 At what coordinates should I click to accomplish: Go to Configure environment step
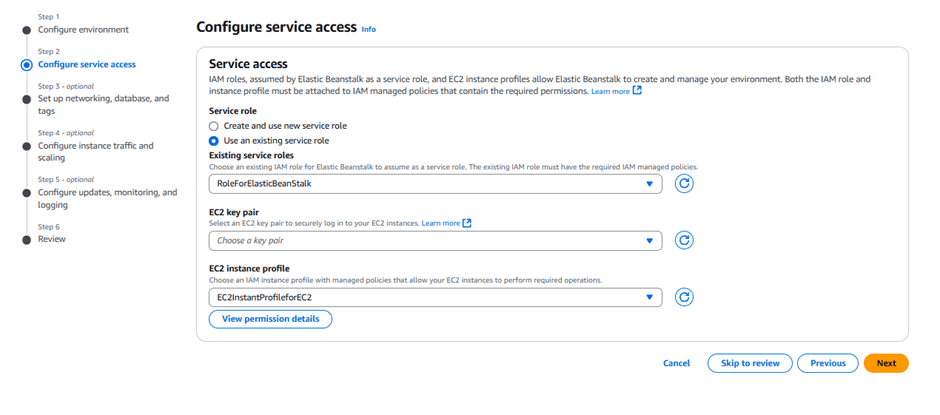click(x=83, y=30)
